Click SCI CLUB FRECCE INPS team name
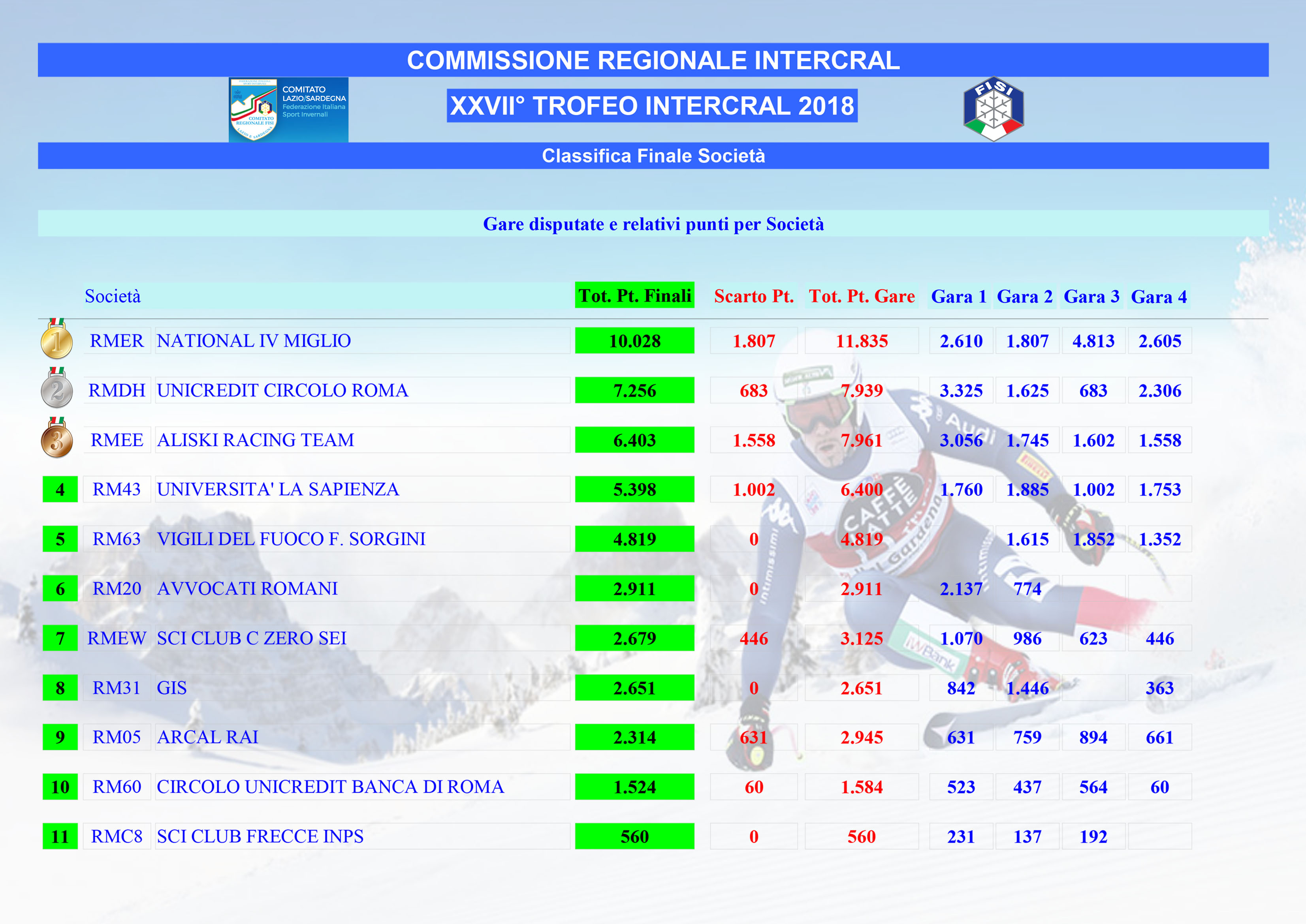Screen dimensions: 1306x924 pyautogui.click(x=260, y=836)
